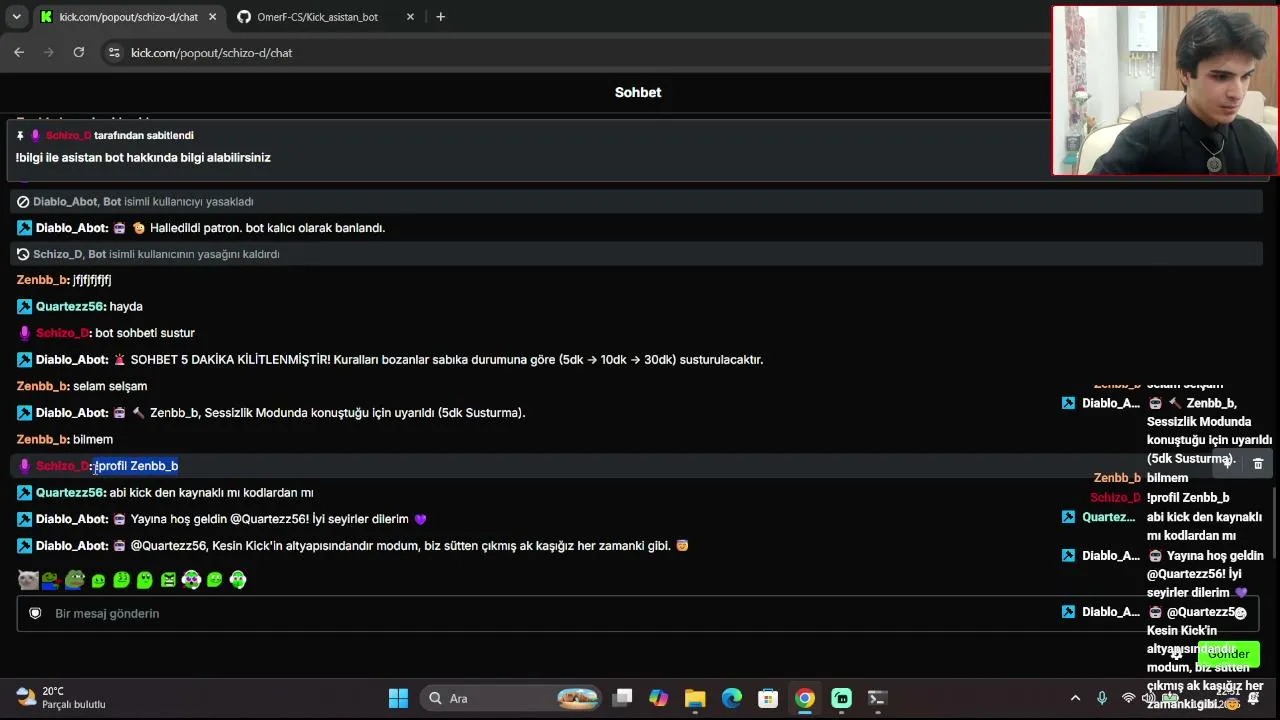Insert the white cat emote

click(x=28, y=580)
